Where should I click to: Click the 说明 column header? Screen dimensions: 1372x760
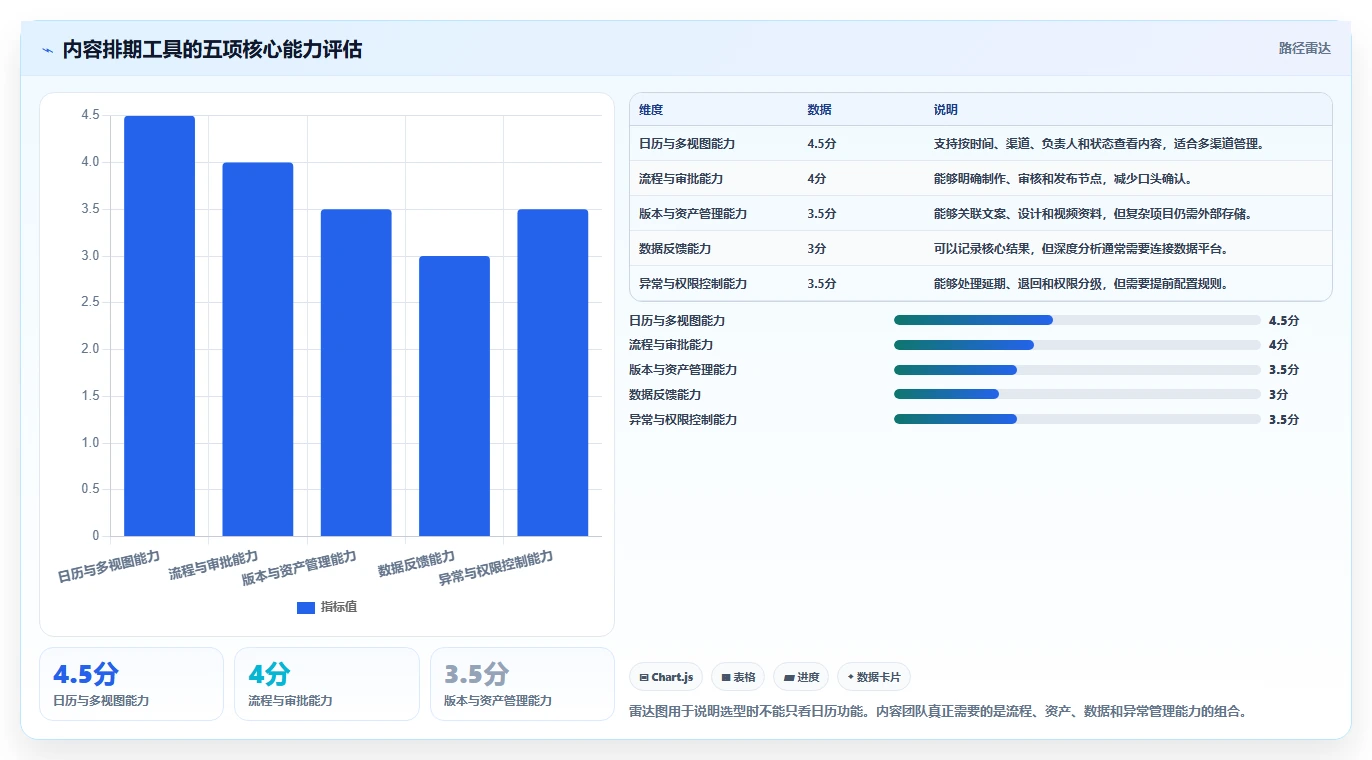point(946,110)
